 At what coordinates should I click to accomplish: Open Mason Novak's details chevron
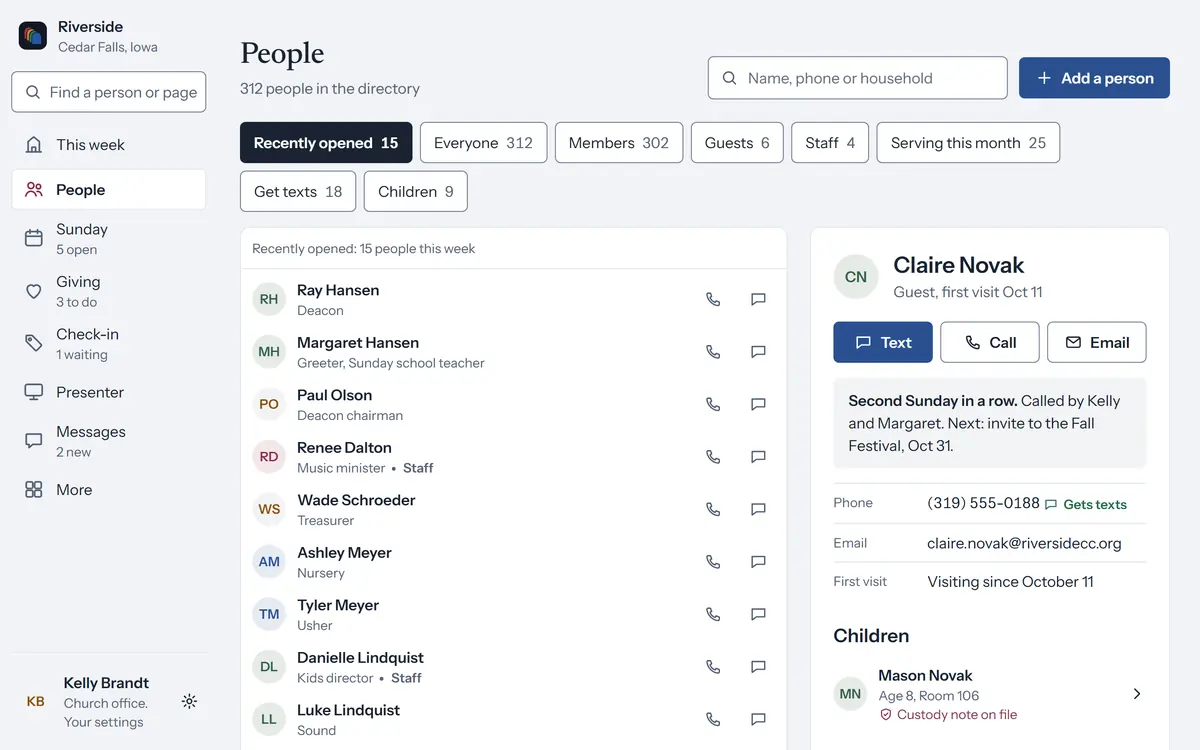click(1137, 694)
